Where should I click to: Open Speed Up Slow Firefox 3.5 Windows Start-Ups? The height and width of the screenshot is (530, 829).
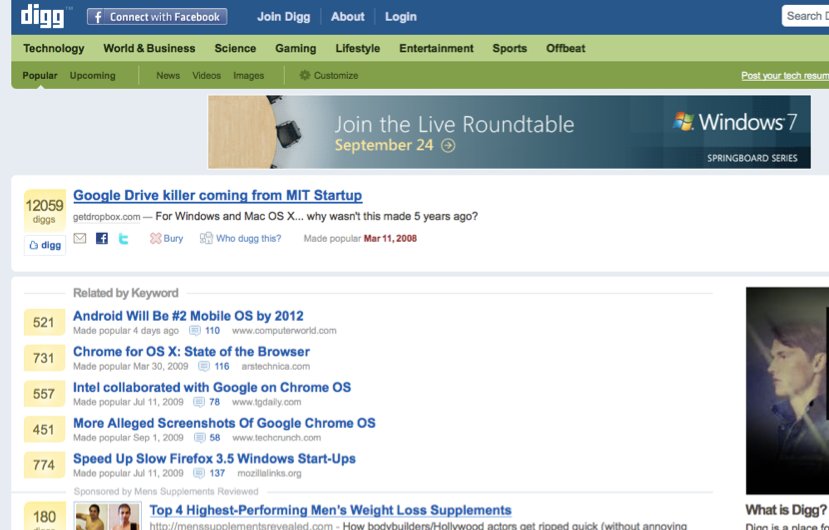[x=214, y=459]
